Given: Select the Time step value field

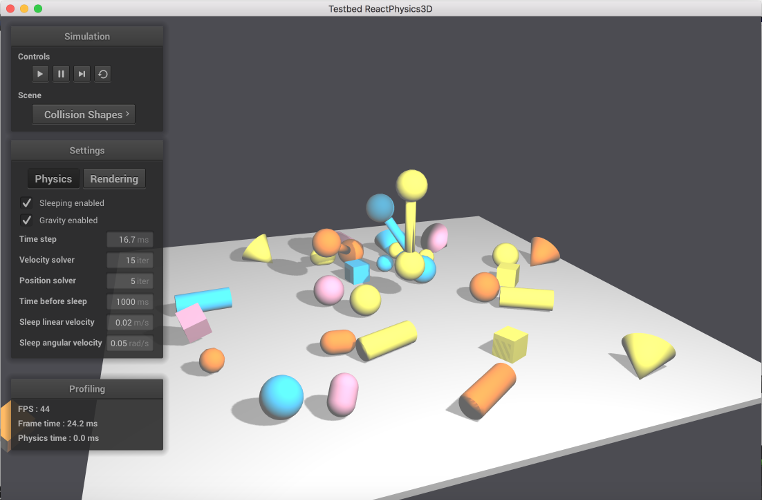Looking at the screenshot, I should coord(130,240).
